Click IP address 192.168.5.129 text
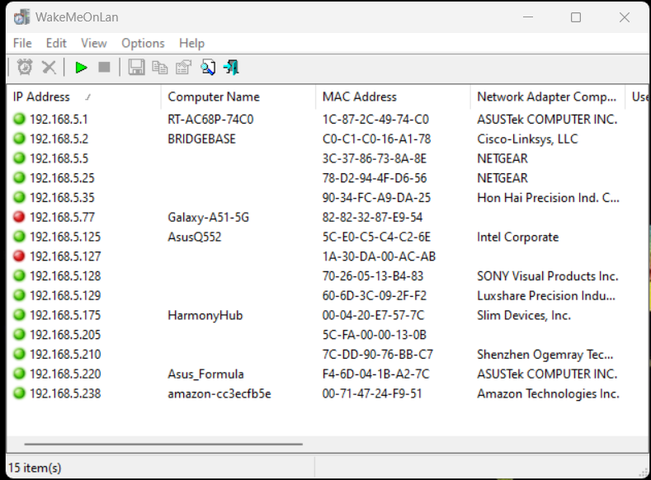Image resolution: width=651 pixels, height=480 pixels. (65, 296)
